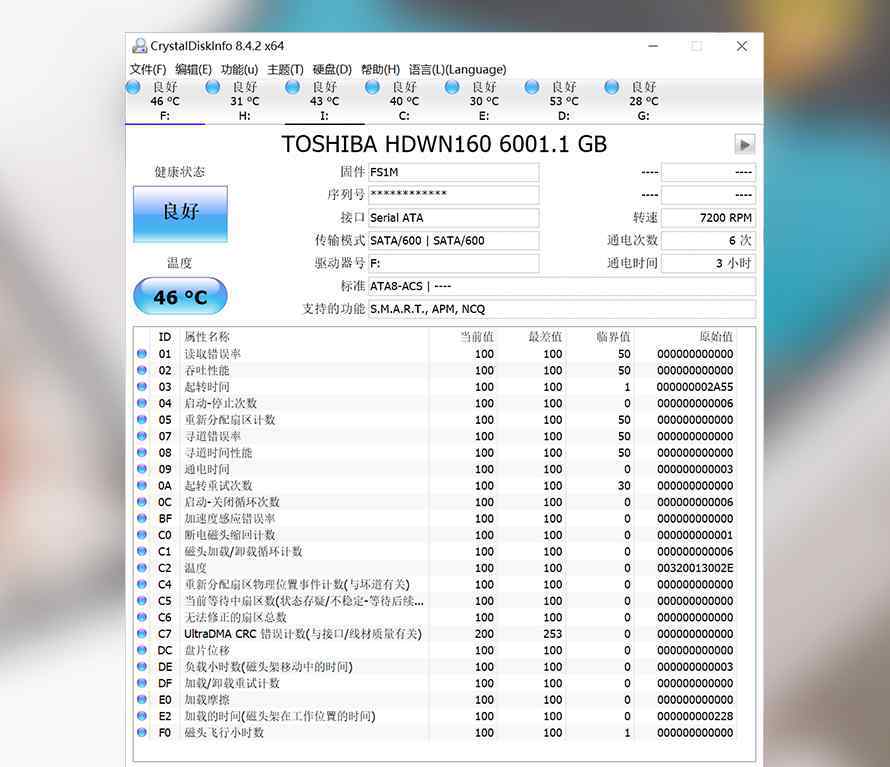Click status orb for attribute C7 UltraDMA CRC
Viewport: 890px width, 767px height.
[142, 634]
